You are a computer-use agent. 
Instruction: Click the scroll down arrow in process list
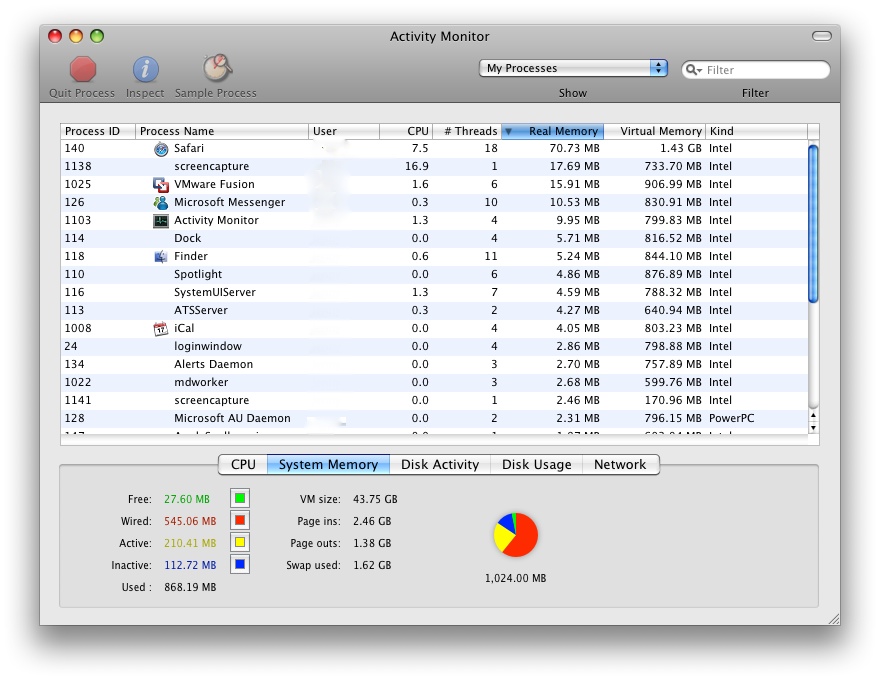813,428
